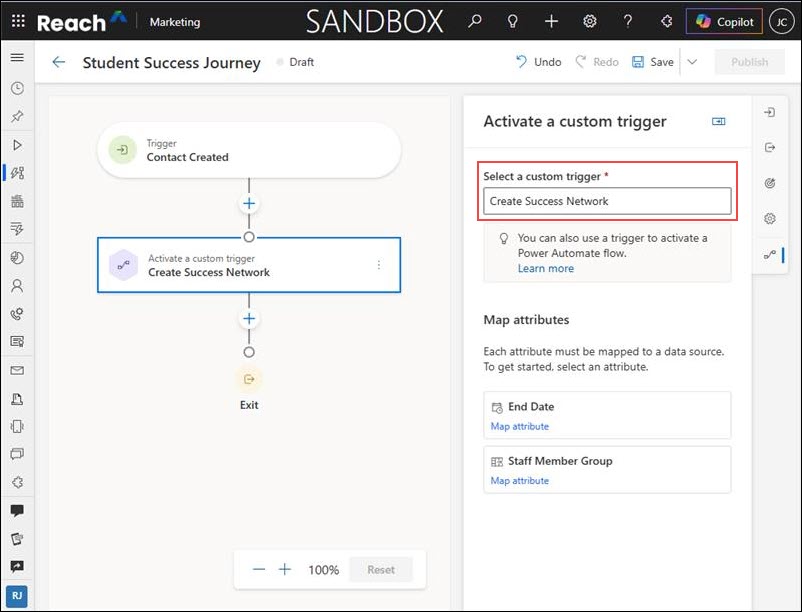Open the Save options dropdown chevron
This screenshot has width=802, height=612.
pyautogui.click(x=692, y=62)
